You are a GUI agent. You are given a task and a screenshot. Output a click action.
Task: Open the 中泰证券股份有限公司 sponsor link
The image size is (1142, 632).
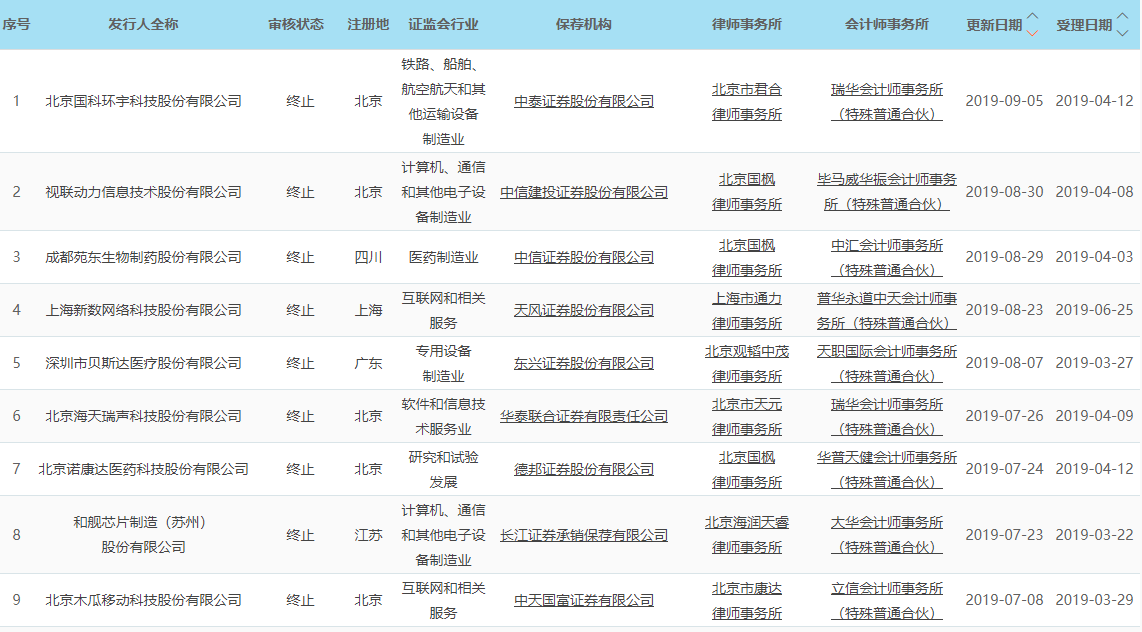coord(584,101)
